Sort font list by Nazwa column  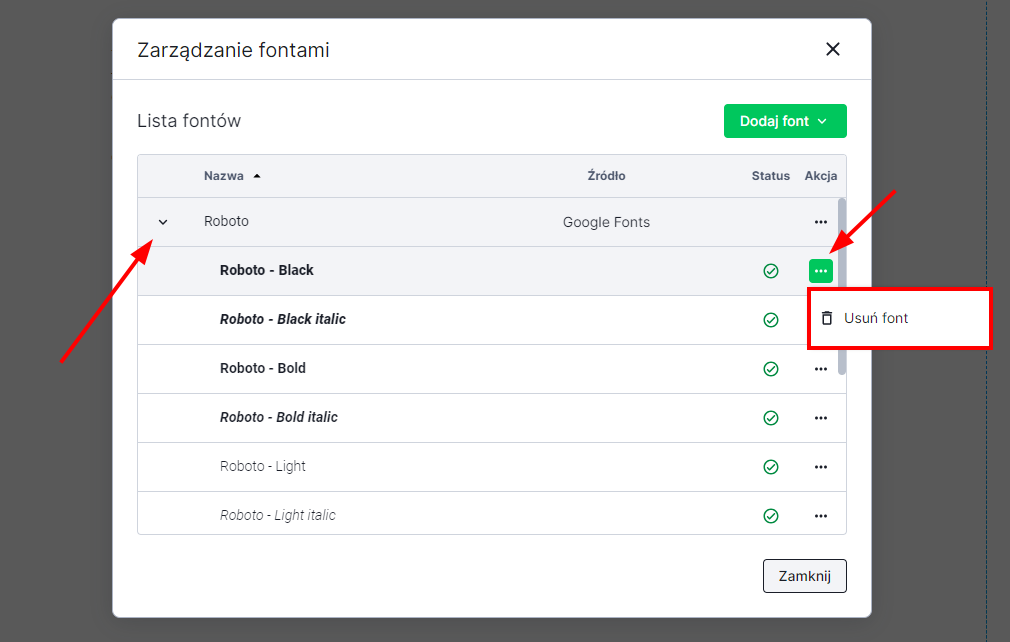tap(224, 176)
